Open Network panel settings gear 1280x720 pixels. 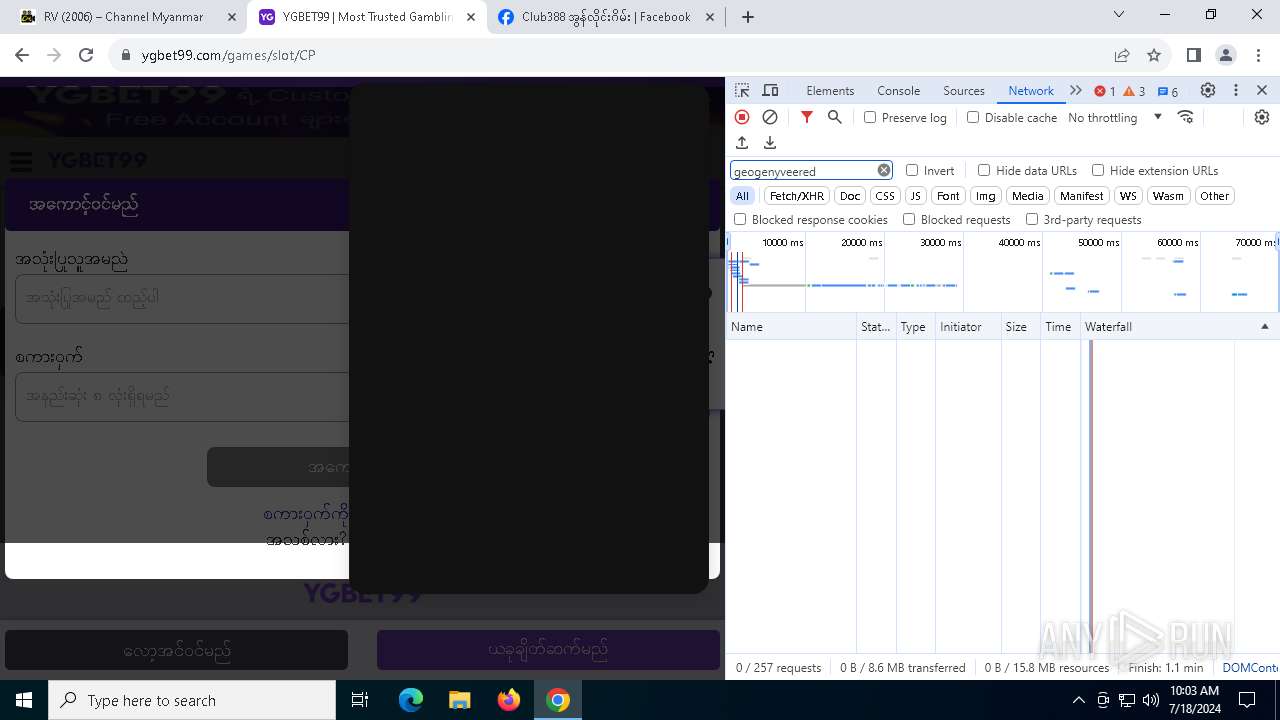coord(1262,117)
